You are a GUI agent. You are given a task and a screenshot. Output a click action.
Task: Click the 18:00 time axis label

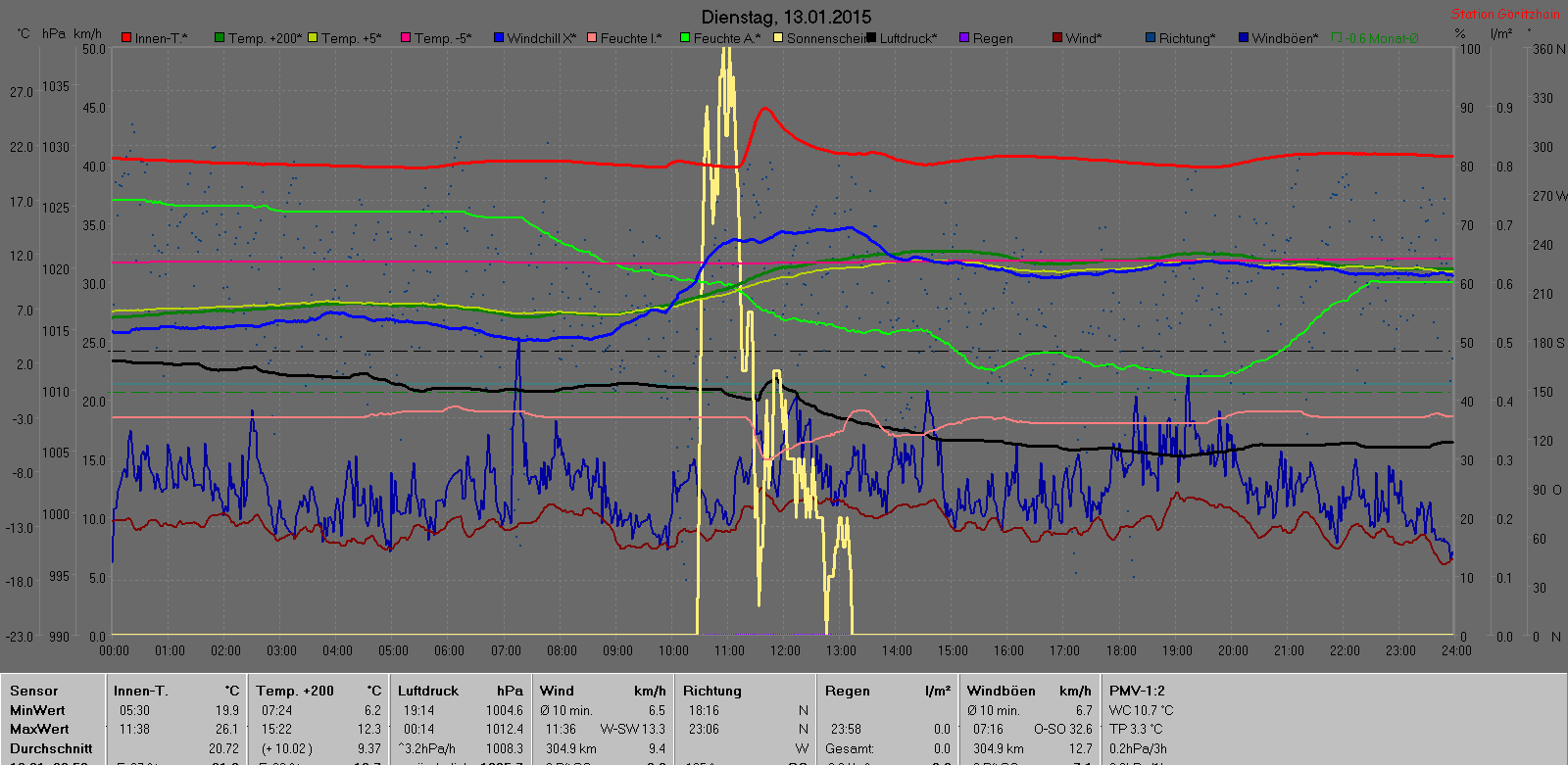(x=1121, y=650)
